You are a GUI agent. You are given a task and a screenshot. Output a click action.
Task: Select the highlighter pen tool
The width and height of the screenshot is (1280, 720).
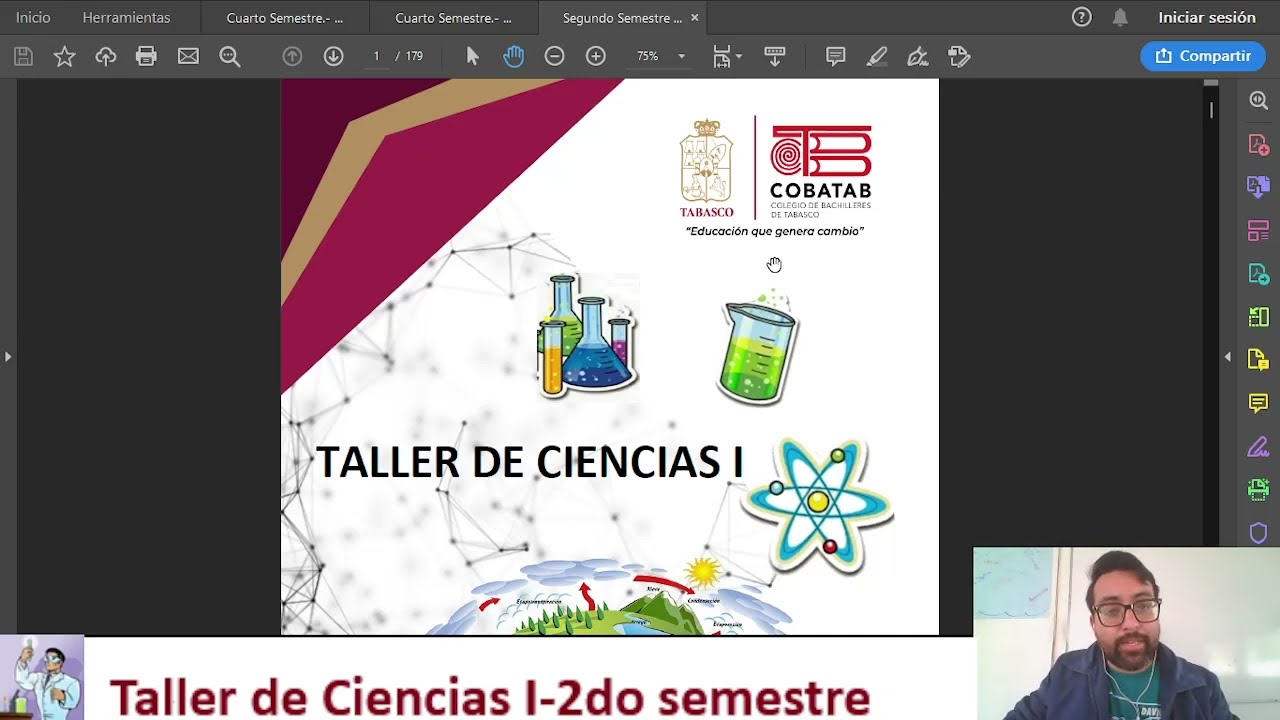point(877,57)
